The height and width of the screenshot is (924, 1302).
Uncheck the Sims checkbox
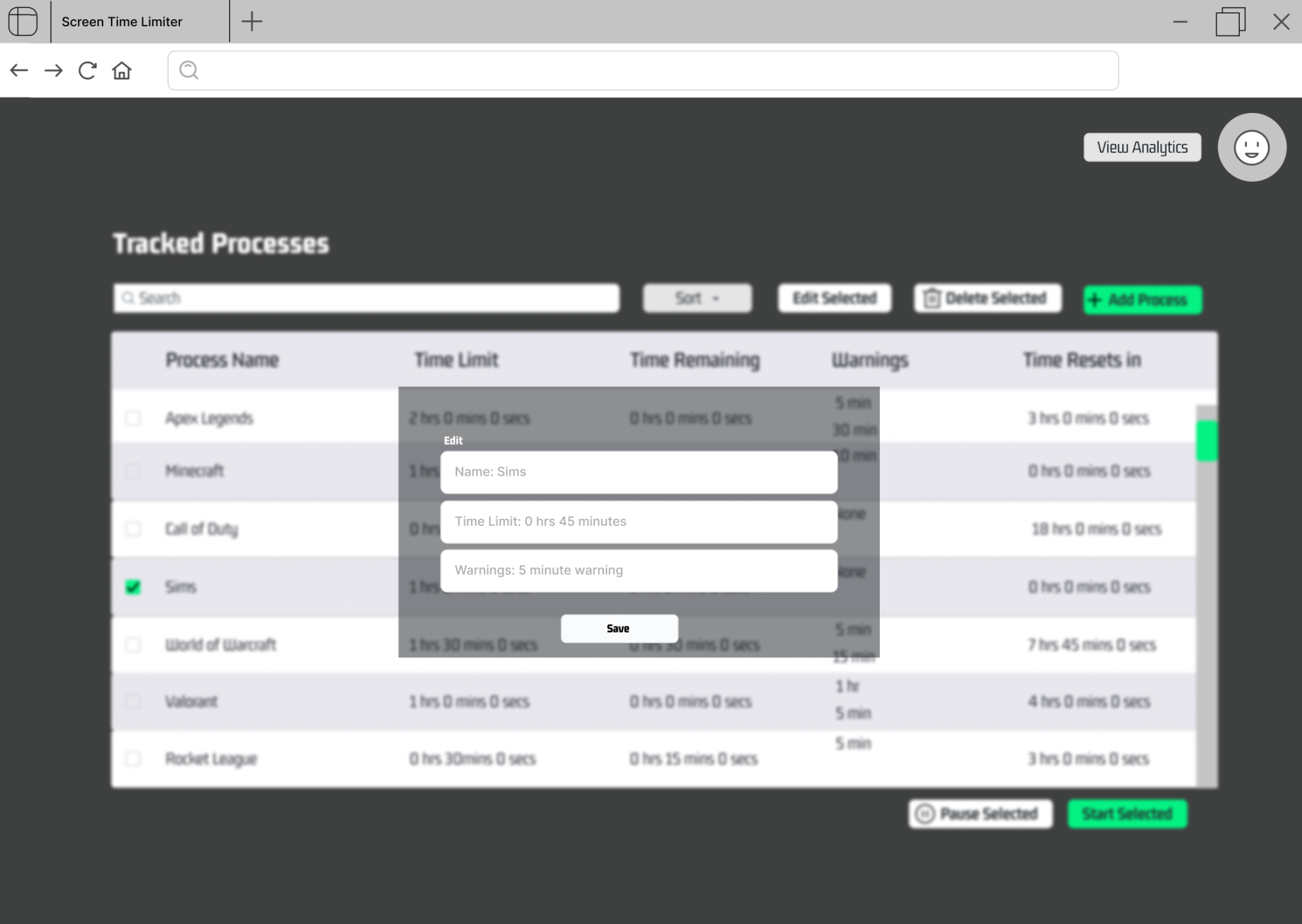[x=133, y=586]
